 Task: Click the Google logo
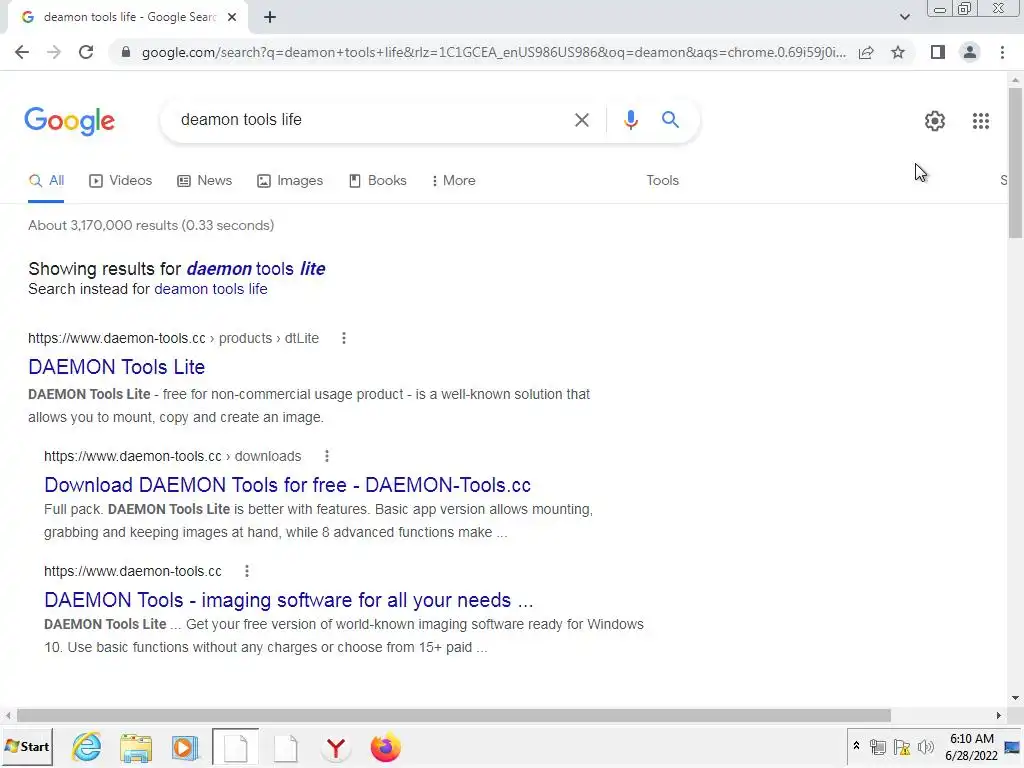tap(69, 121)
